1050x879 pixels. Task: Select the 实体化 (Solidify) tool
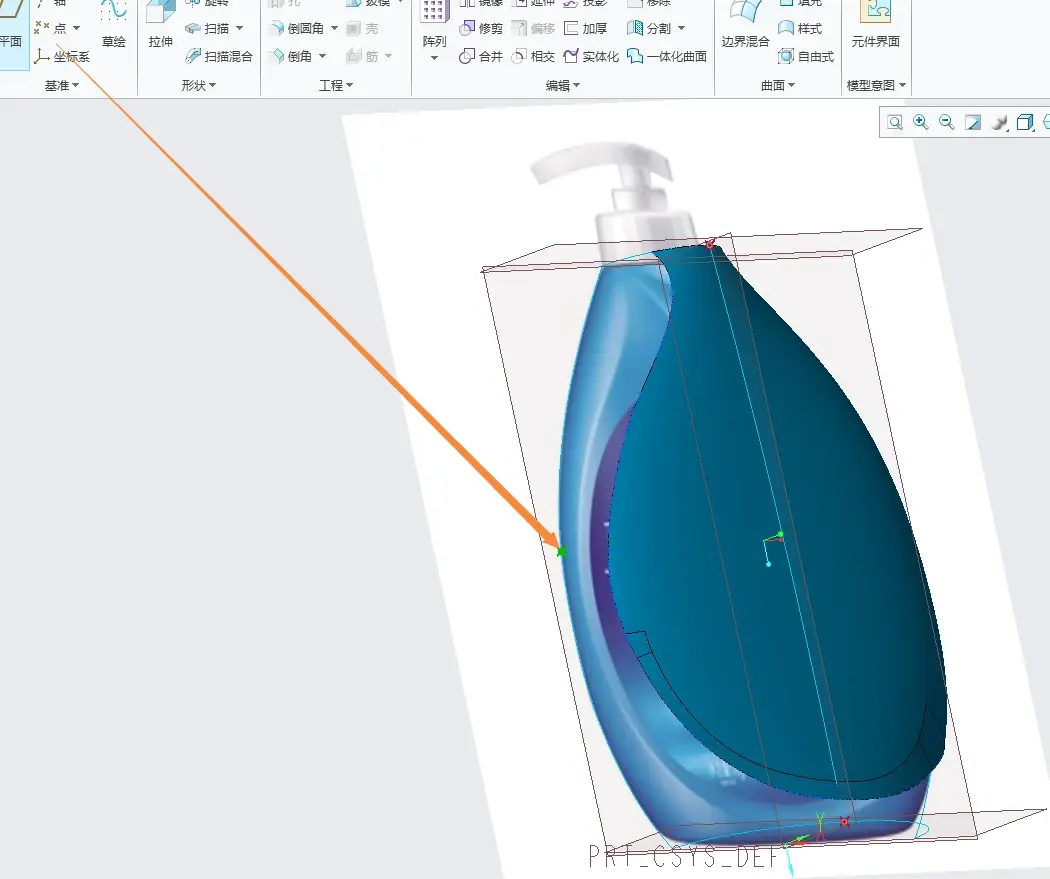(591, 56)
